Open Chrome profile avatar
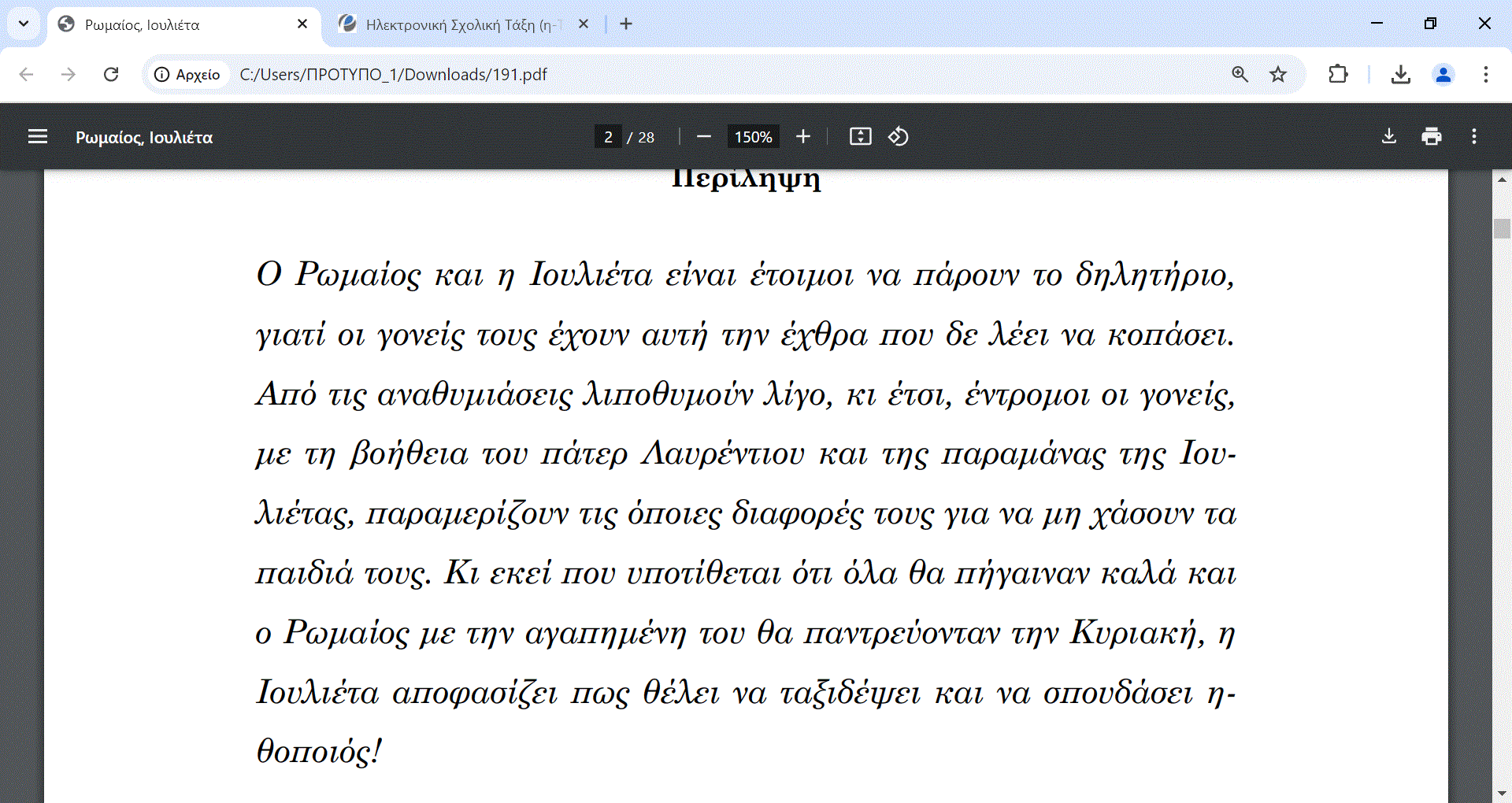 [x=1443, y=74]
